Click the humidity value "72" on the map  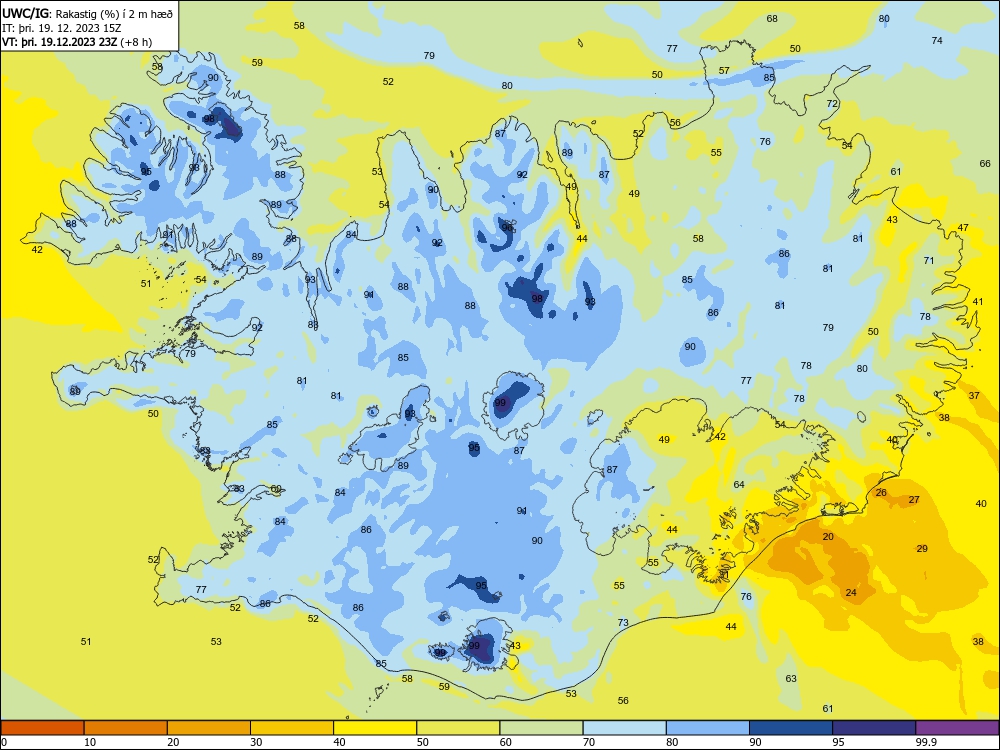tap(832, 103)
